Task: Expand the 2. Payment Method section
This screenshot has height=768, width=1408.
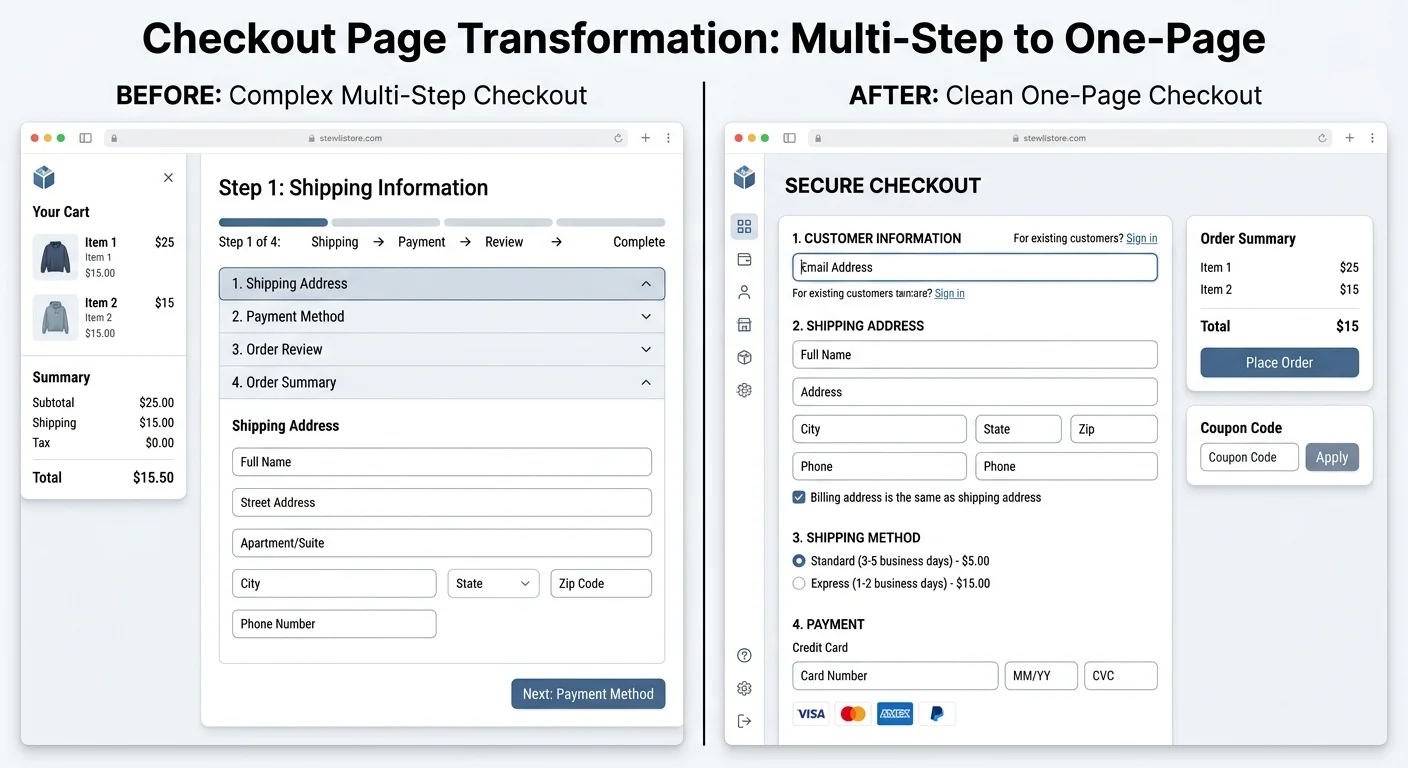Action: click(441, 317)
